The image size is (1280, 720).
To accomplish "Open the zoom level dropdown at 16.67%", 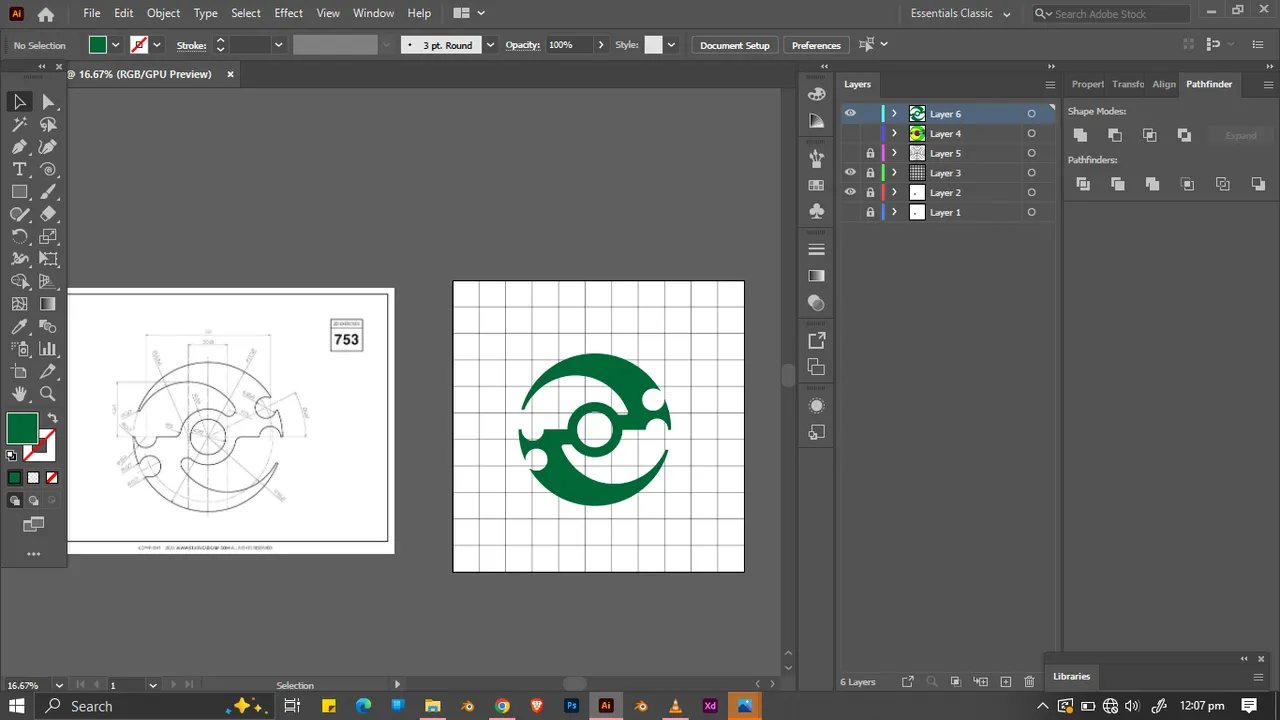I will [x=59, y=686].
